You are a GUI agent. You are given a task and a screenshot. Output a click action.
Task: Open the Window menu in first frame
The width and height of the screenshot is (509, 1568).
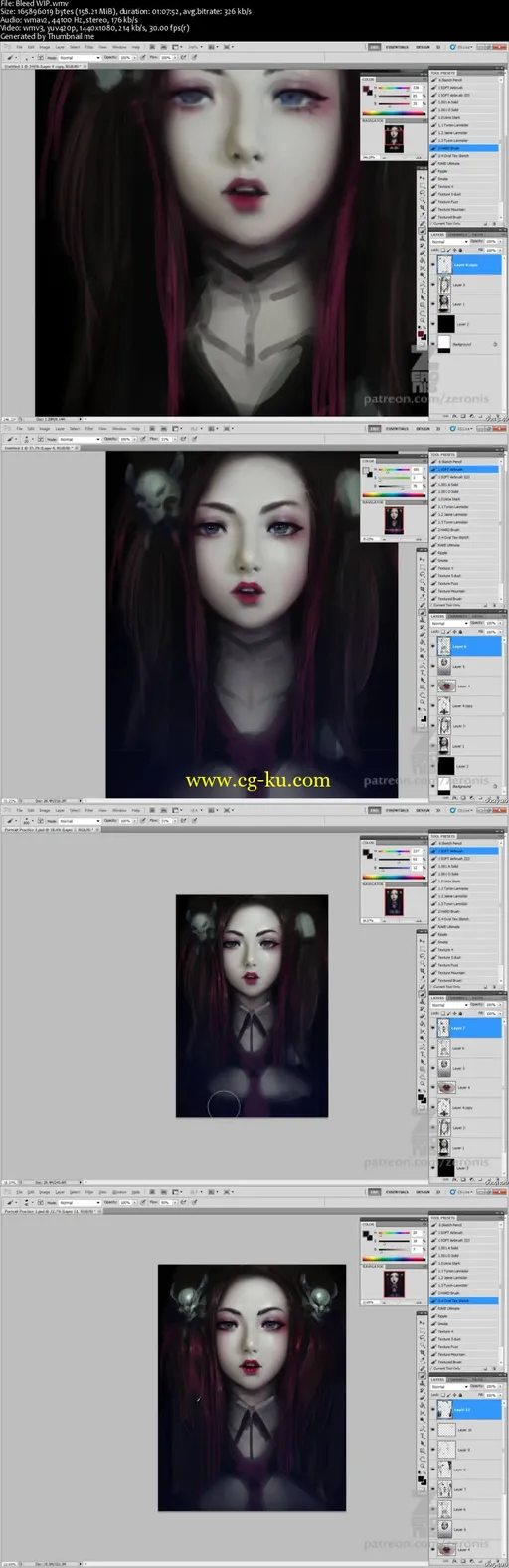pos(119,47)
